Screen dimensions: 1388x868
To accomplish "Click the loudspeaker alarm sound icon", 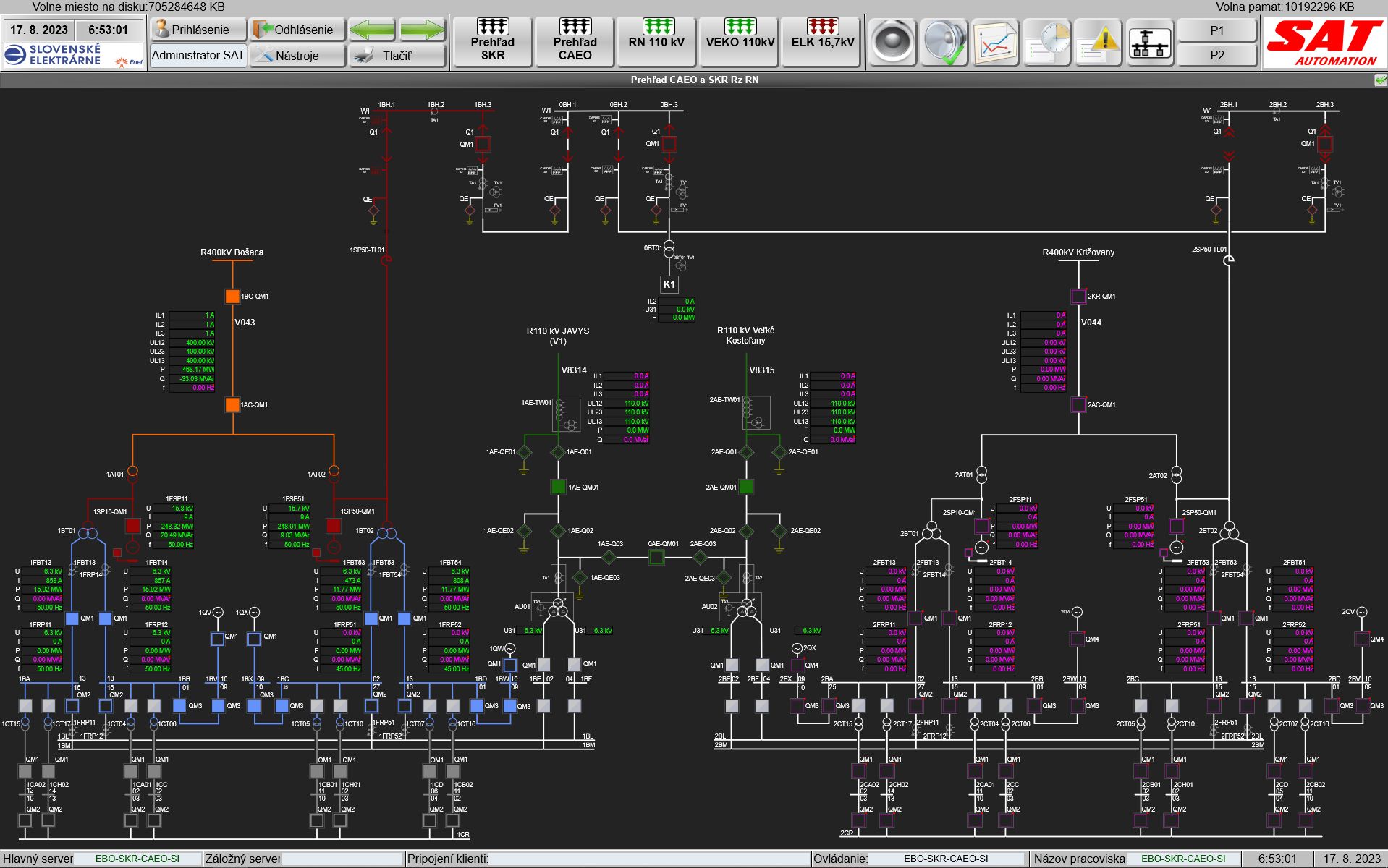I will coord(892,42).
